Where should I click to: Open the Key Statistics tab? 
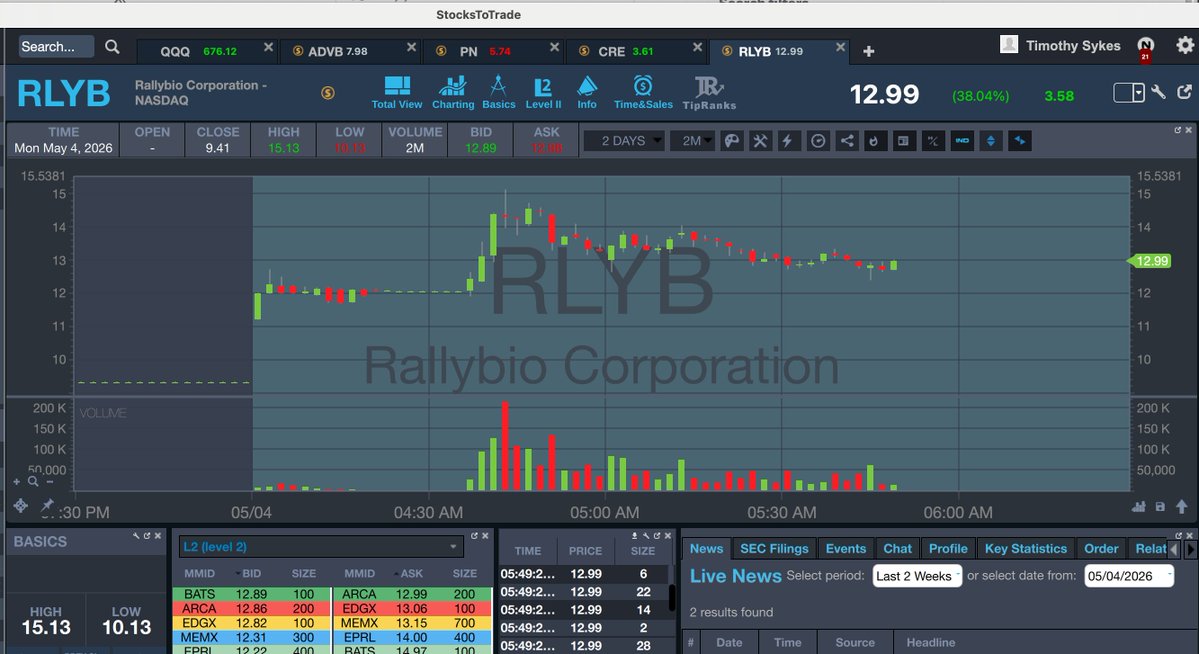[x=1025, y=548]
